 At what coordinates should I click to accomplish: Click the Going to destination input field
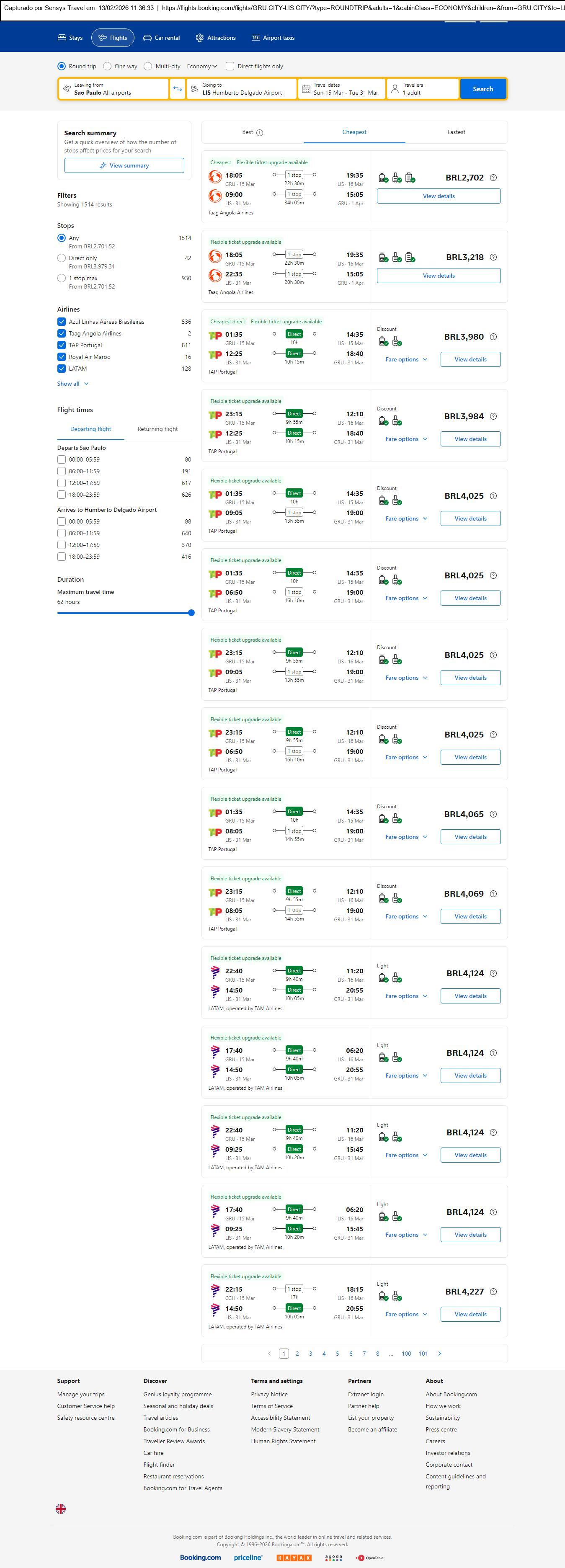(x=242, y=89)
